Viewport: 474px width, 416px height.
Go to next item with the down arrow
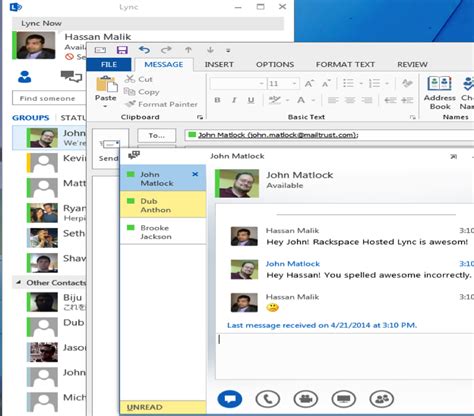(x=210, y=50)
